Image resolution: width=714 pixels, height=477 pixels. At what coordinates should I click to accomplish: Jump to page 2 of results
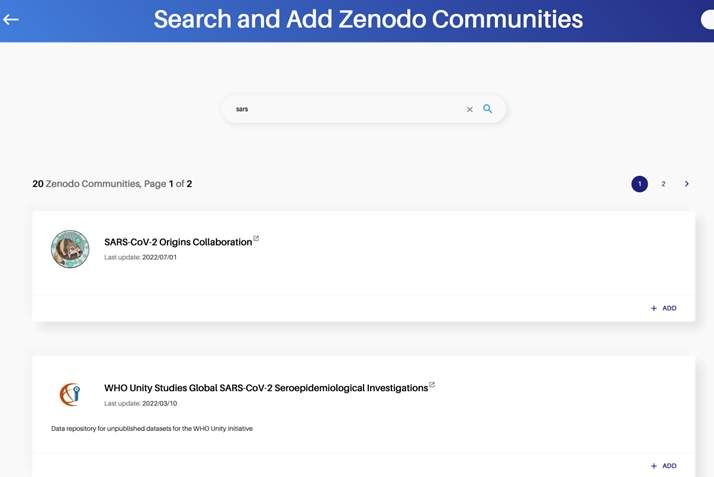(663, 184)
